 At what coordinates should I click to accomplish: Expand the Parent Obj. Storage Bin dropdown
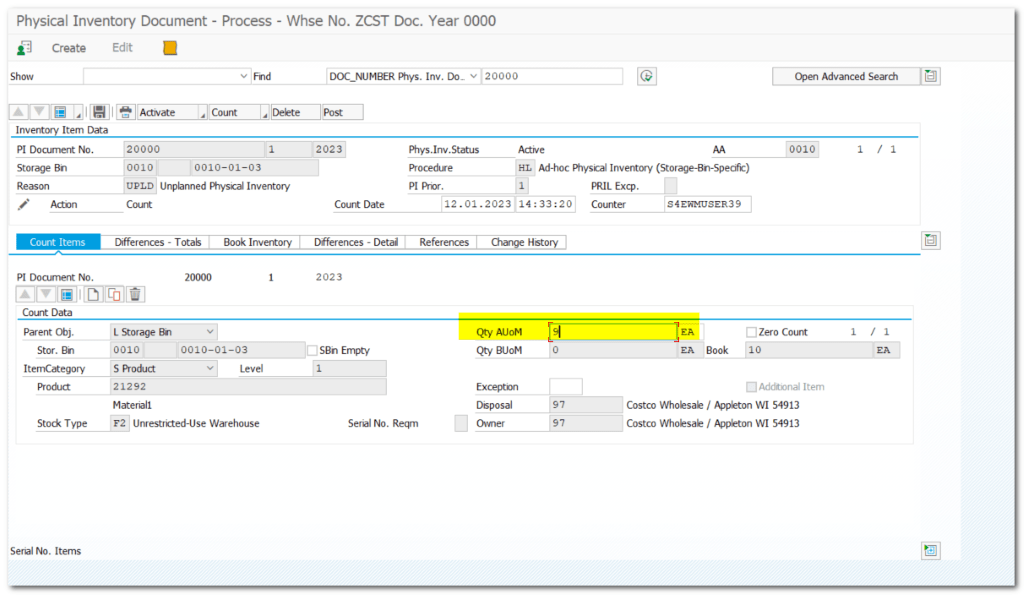point(209,332)
